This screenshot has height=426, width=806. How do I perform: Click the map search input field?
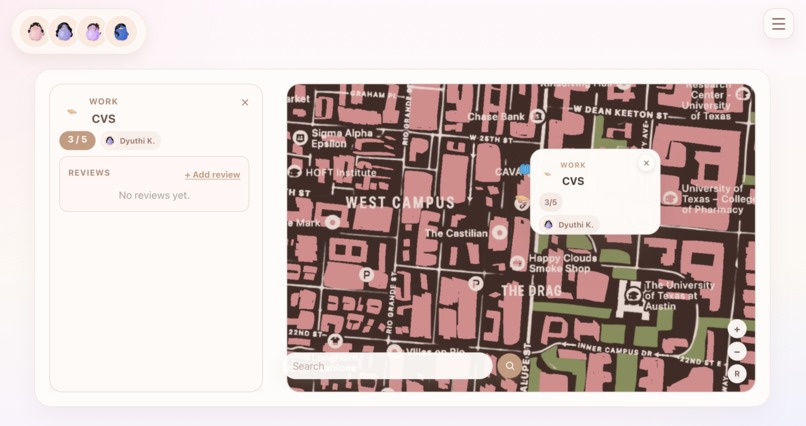(x=389, y=366)
